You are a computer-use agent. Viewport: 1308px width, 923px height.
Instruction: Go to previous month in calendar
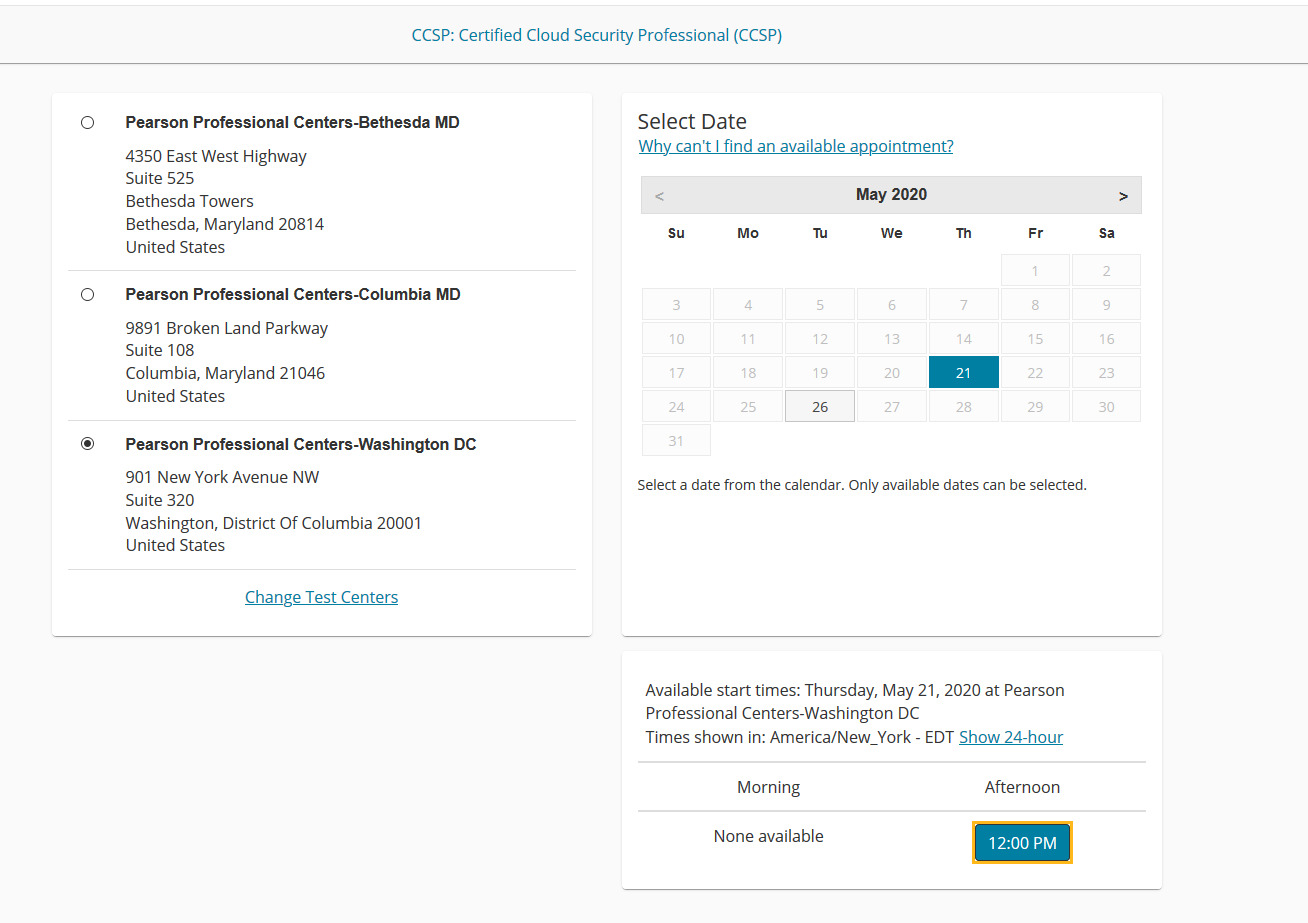click(x=659, y=196)
